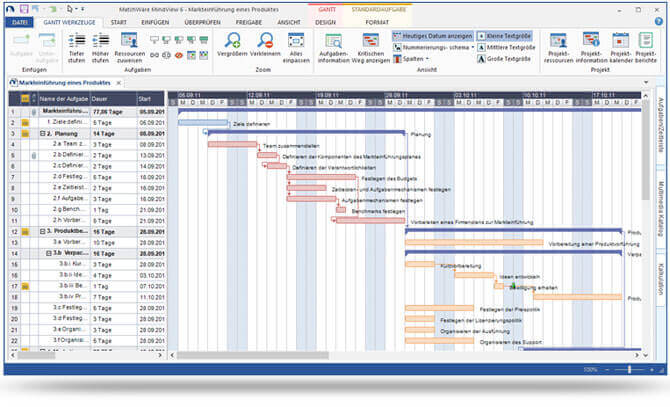Click the yellow note icon in row 12
Image resolution: width=670 pixels, height=407 pixels.
tap(25, 231)
